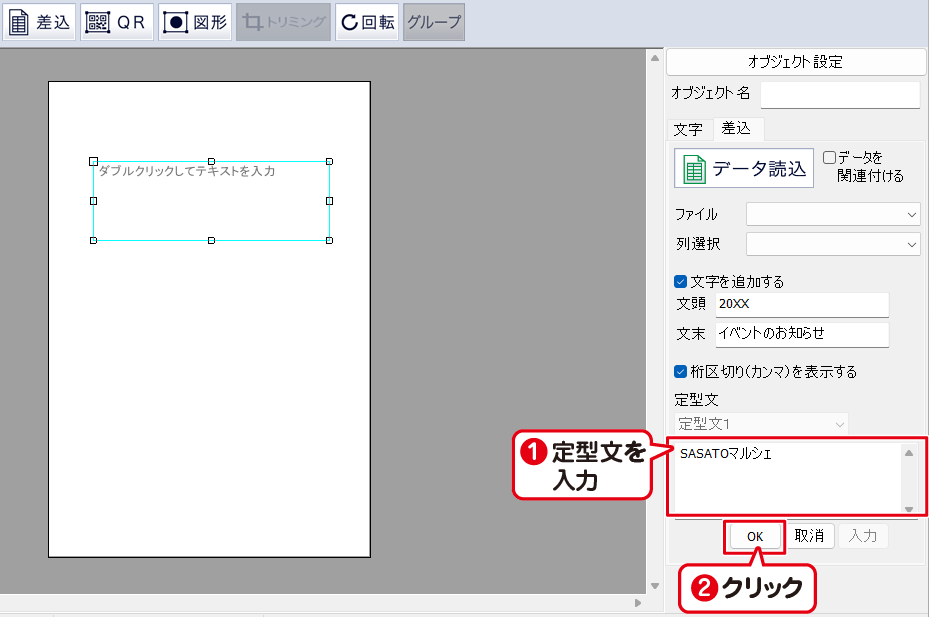Click the 取消 cancel button
The image size is (930, 617).
click(x=809, y=536)
